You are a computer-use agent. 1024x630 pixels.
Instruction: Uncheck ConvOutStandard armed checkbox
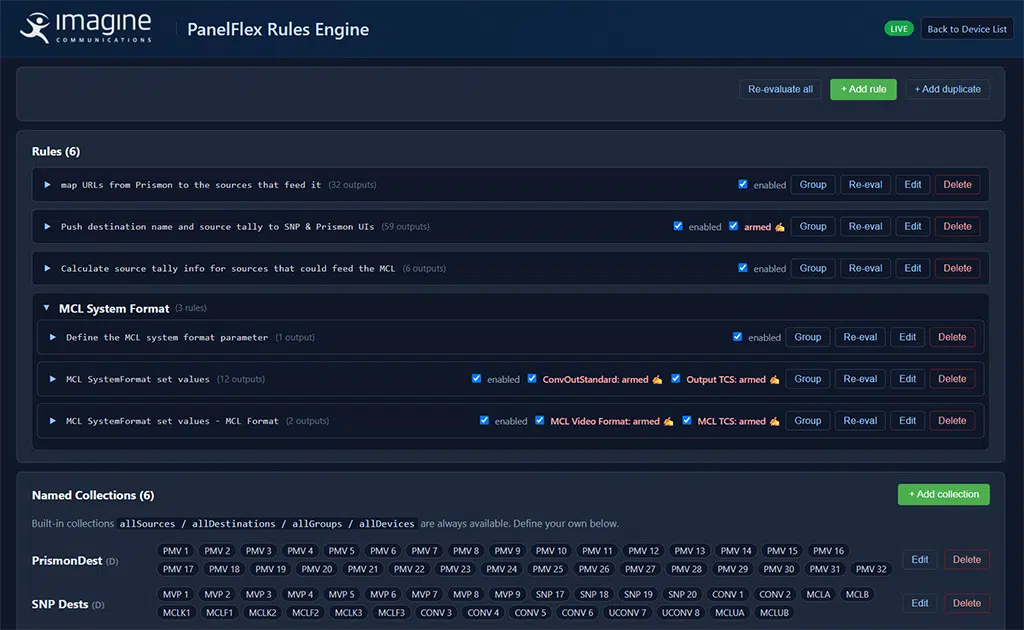coord(532,379)
